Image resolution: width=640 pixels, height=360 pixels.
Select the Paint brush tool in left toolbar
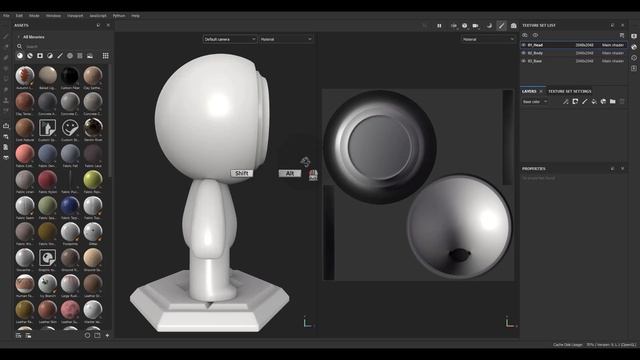click(x=6, y=36)
